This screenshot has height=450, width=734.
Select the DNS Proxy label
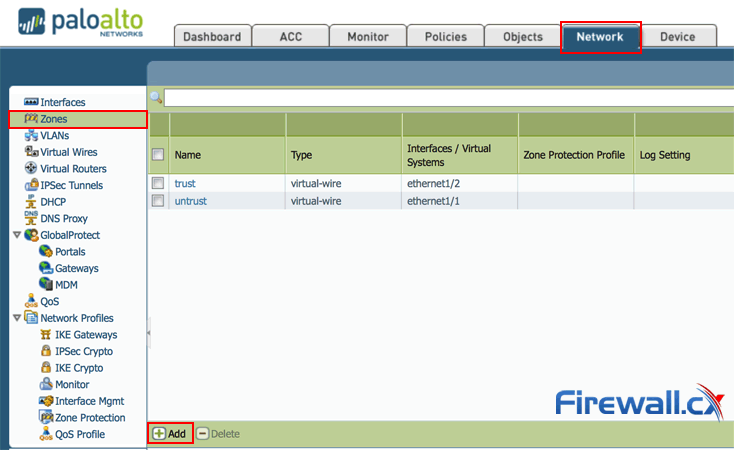(x=64, y=218)
